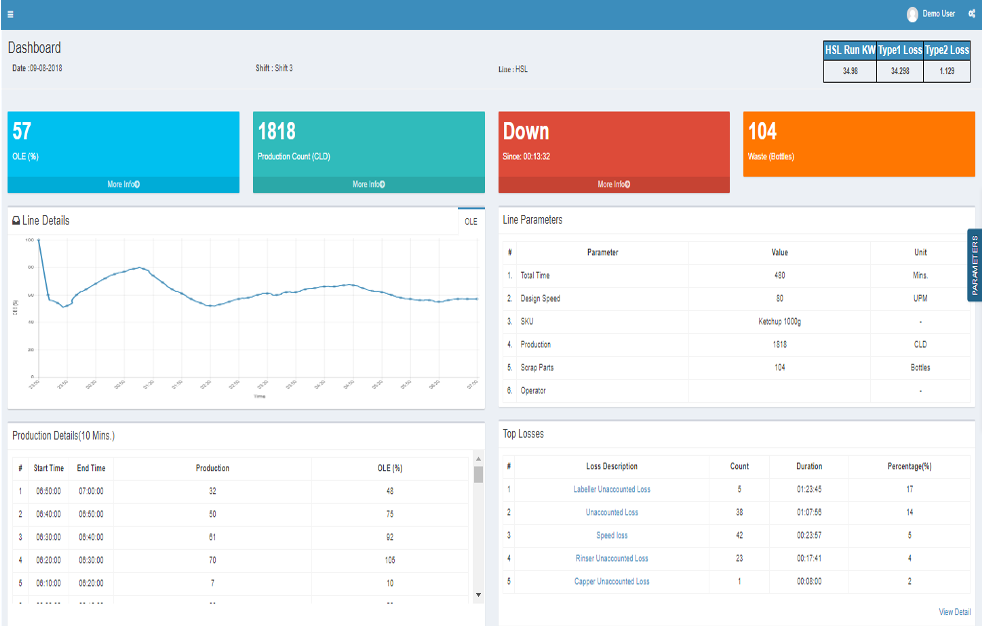The image size is (982, 626).
Task: Open the settings gears icon
Action: pyautogui.click(x=972, y=14)
